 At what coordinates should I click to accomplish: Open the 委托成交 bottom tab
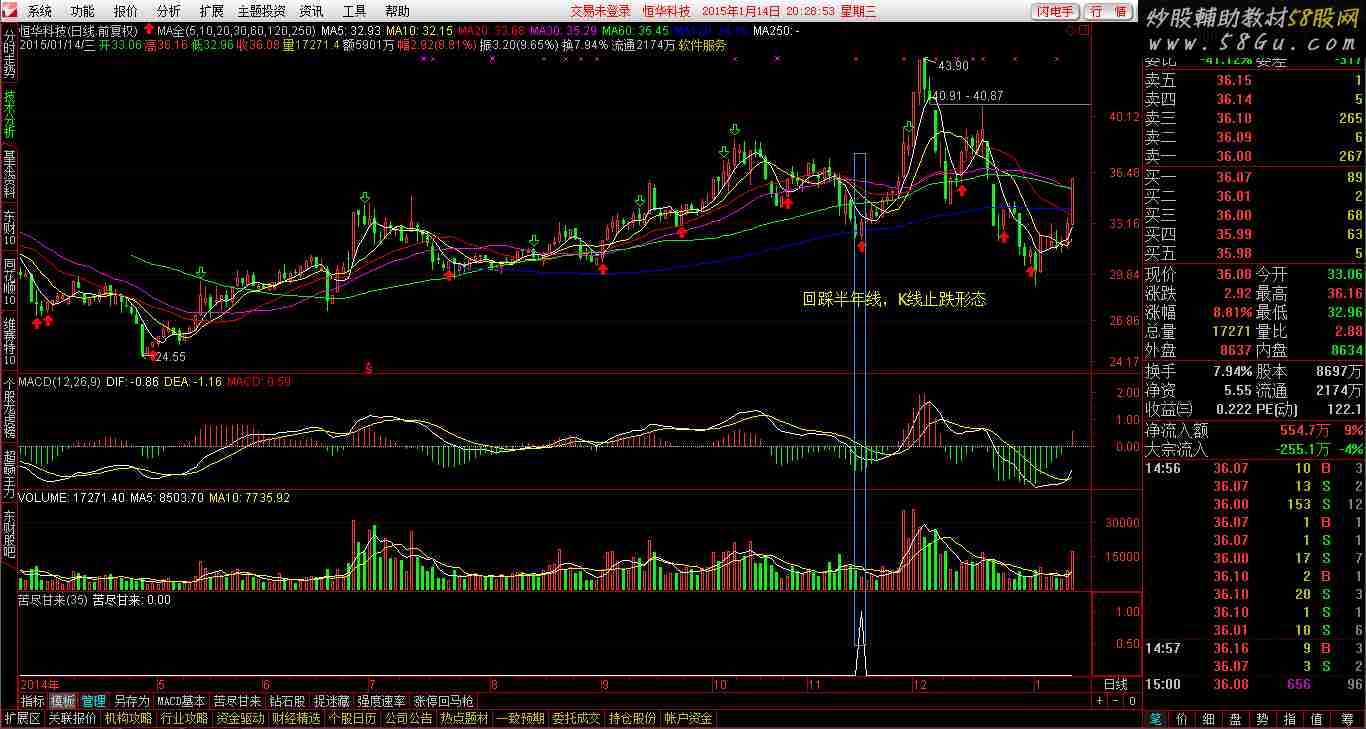point(576,718)
